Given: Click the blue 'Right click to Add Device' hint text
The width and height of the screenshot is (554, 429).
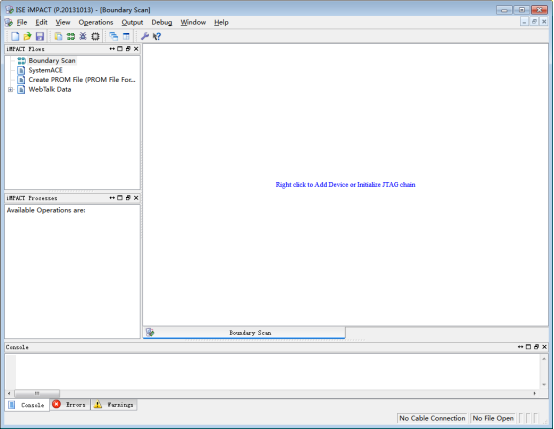Looking at the screenshot, I should click(x=345, y=184).
